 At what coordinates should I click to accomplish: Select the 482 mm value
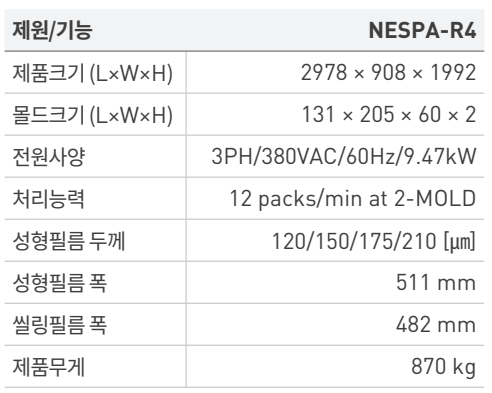(x=436, y=325)
